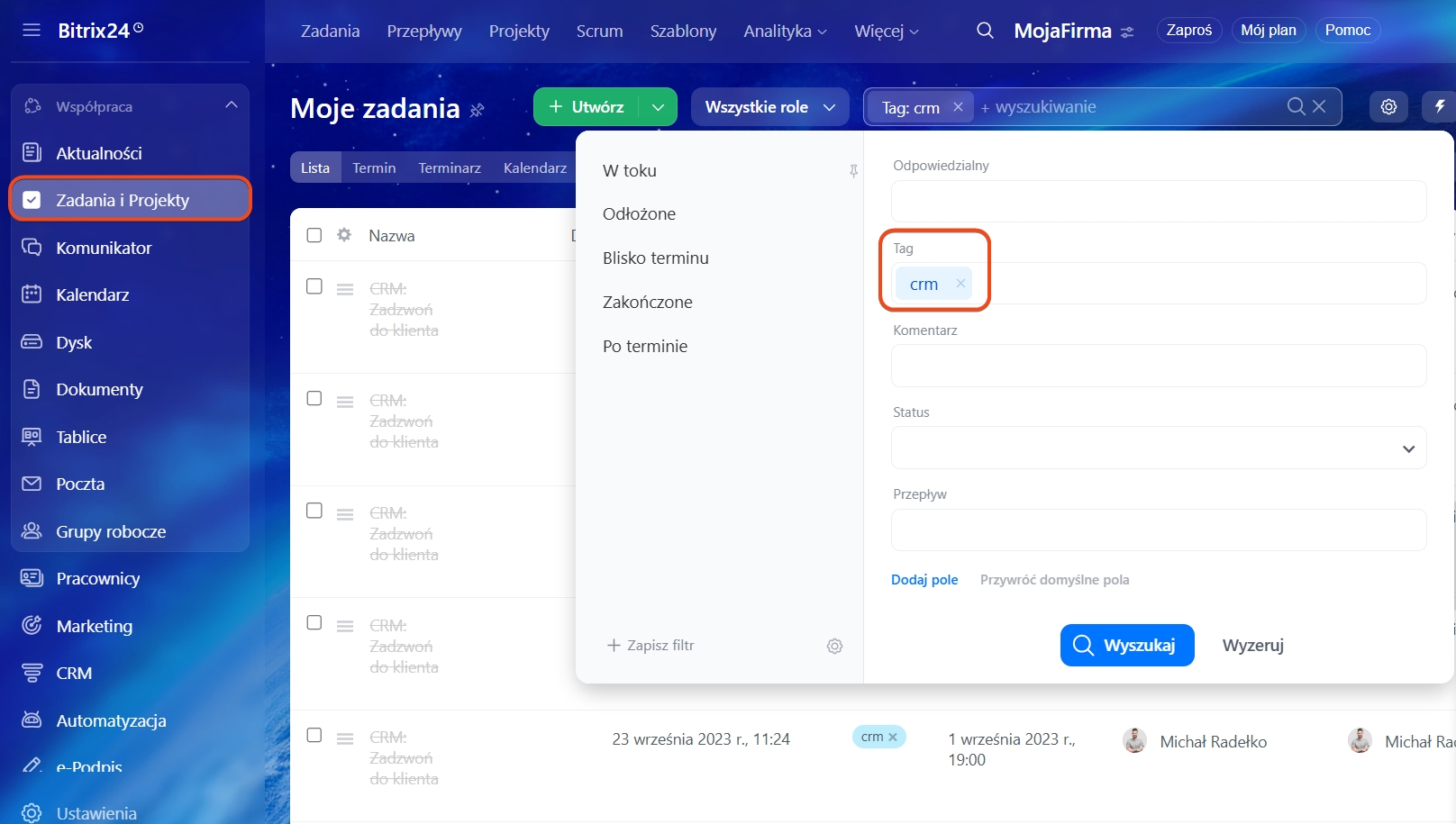1456x824 pixels.
Task: Check the first CRM task checkbox
Action: click(314, 286)
